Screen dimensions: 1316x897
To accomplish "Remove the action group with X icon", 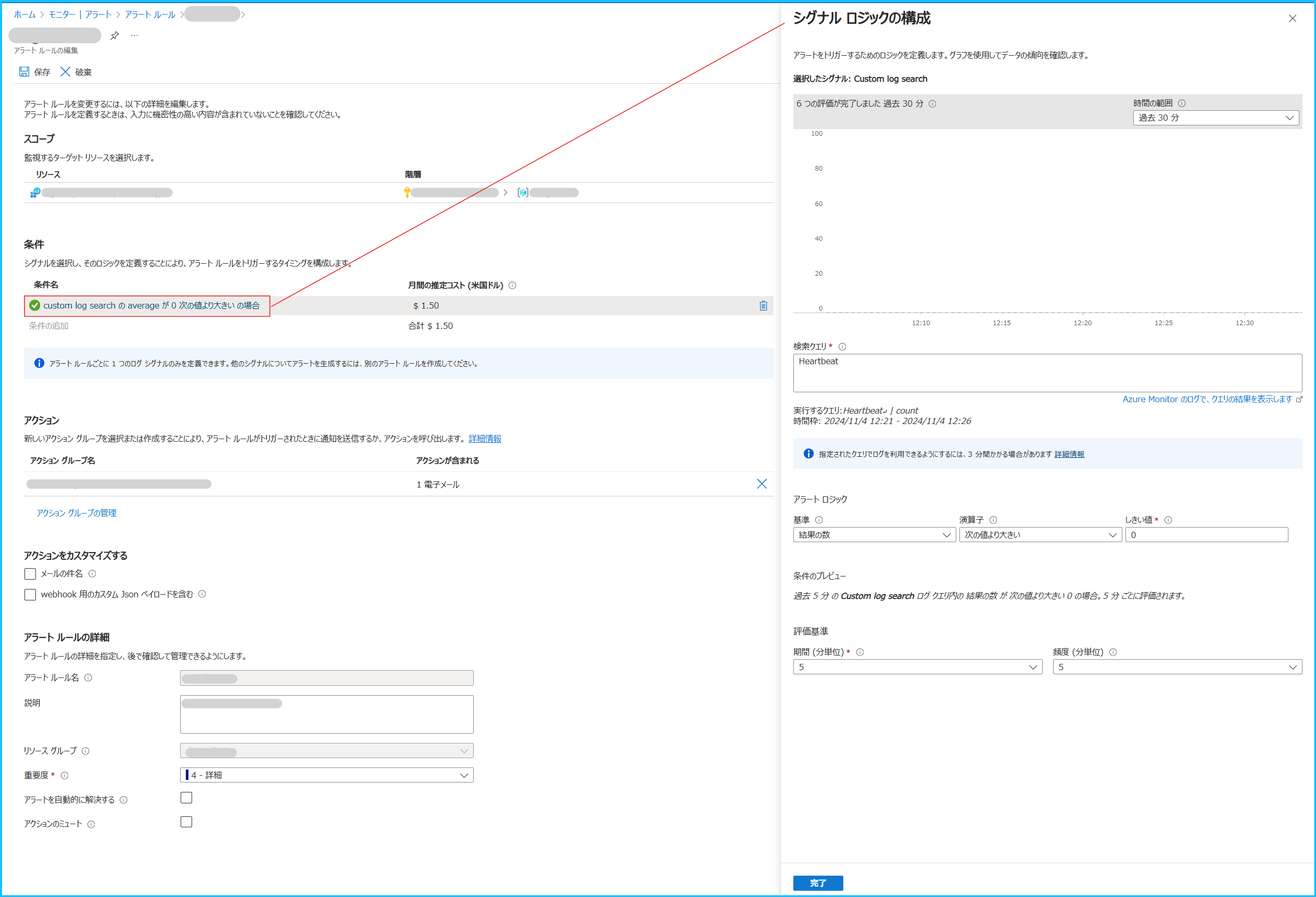I will coord(762,484).
